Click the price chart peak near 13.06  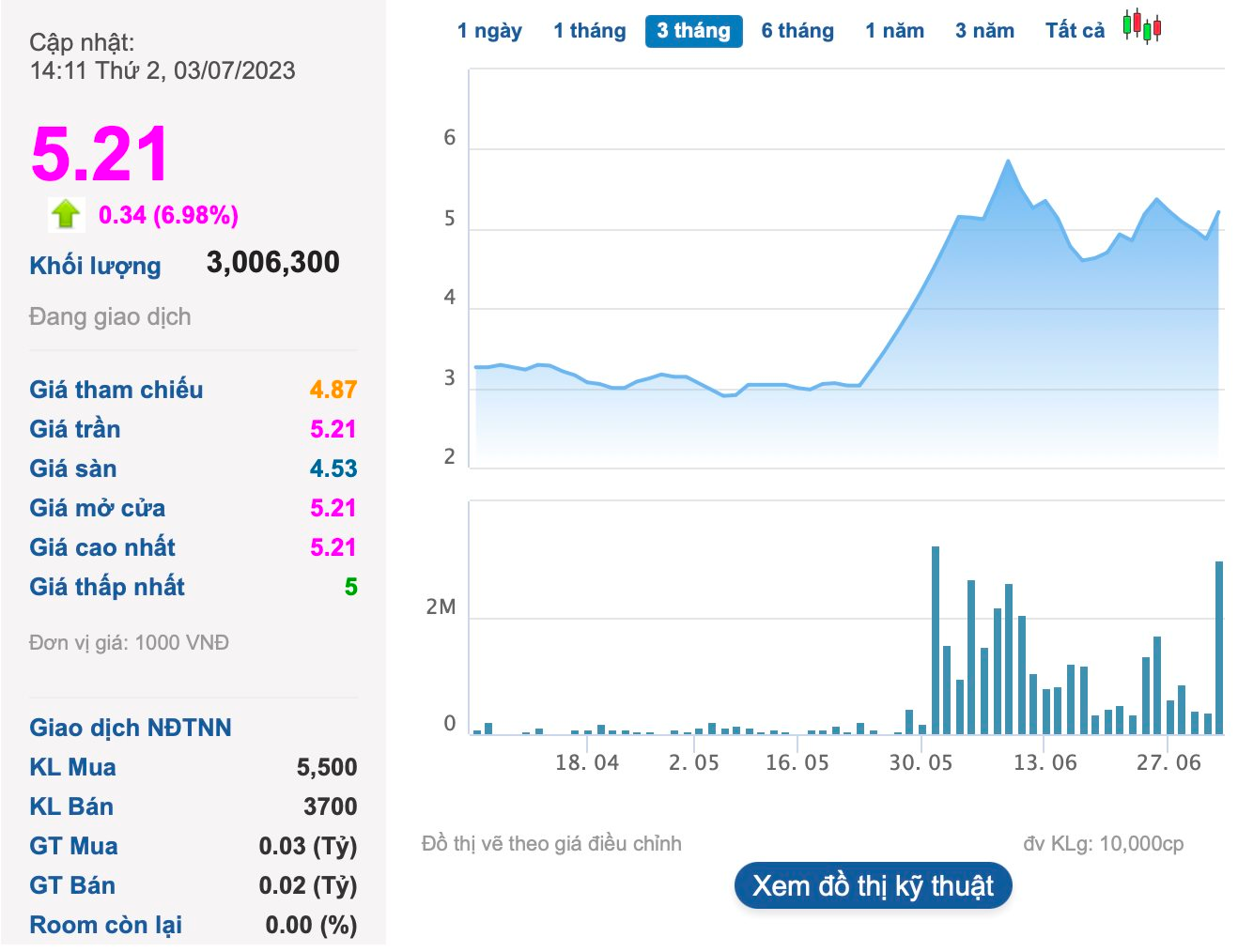pyautogui.click(x=1008, y=161)
